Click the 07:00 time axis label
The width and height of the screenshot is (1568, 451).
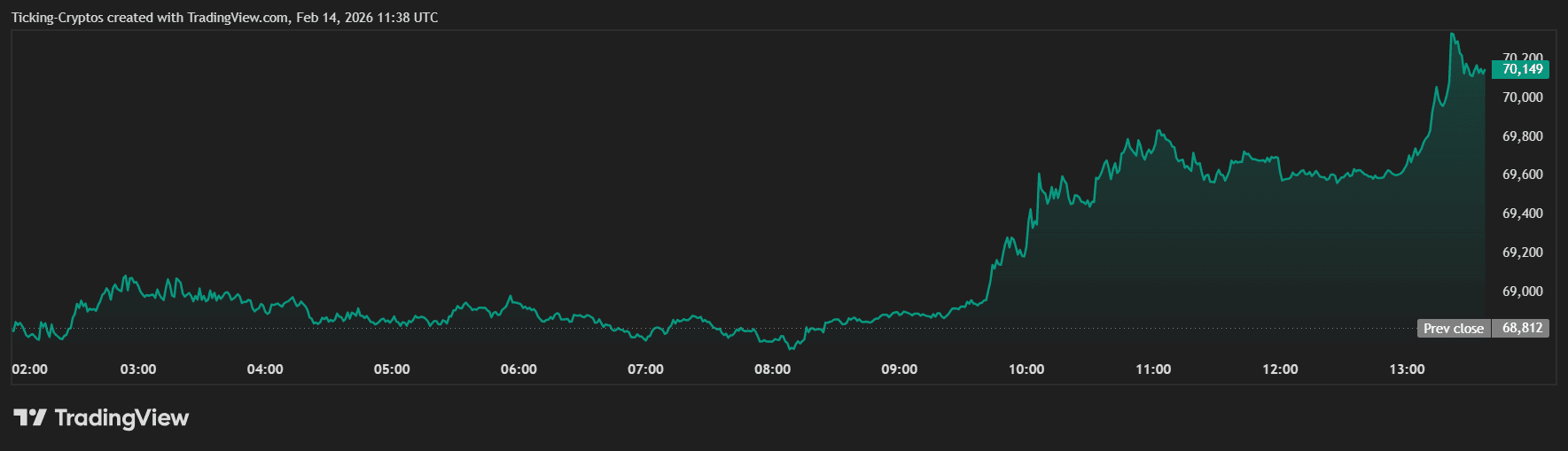pos(645,369)
